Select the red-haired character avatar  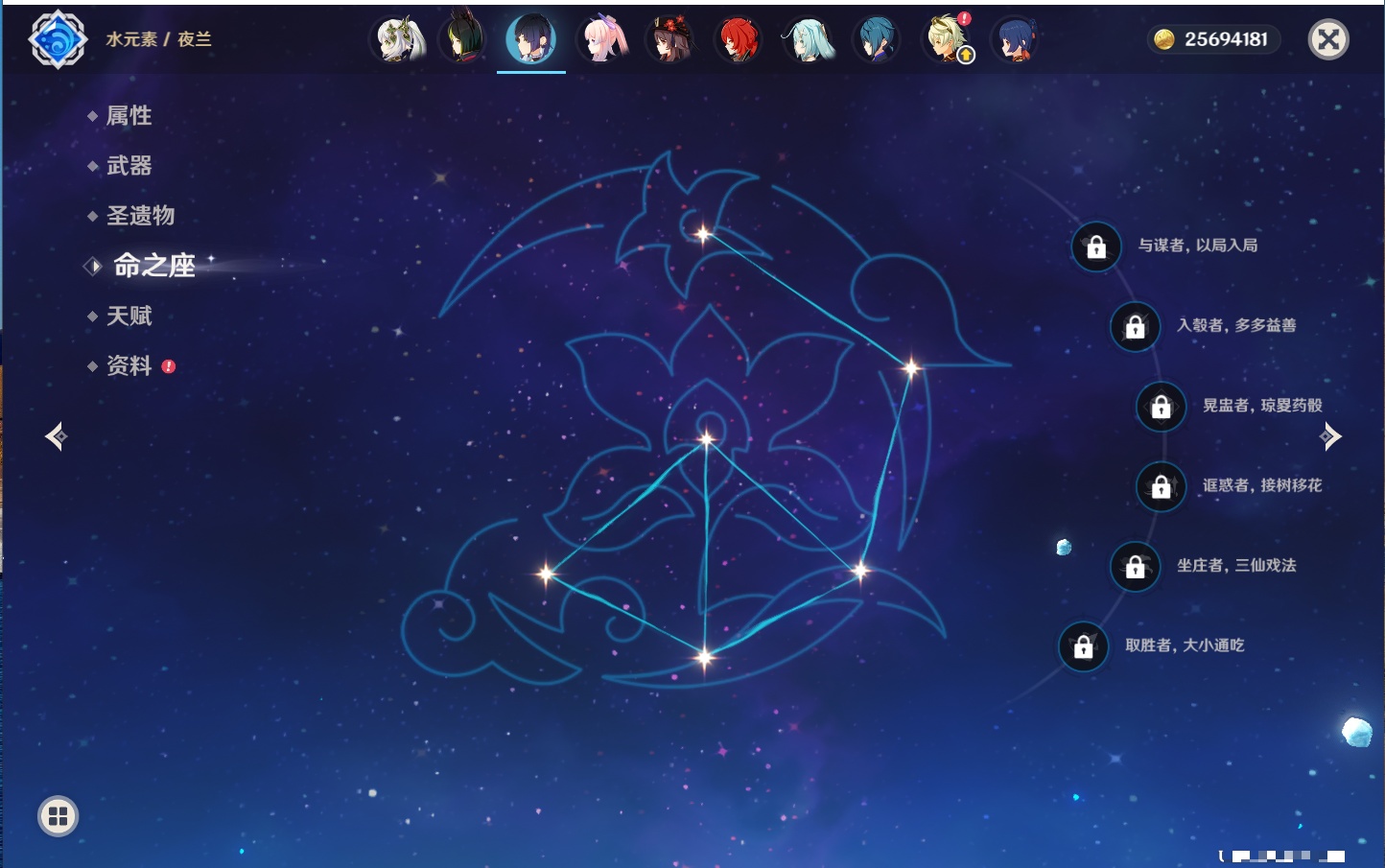pos(739,40)
